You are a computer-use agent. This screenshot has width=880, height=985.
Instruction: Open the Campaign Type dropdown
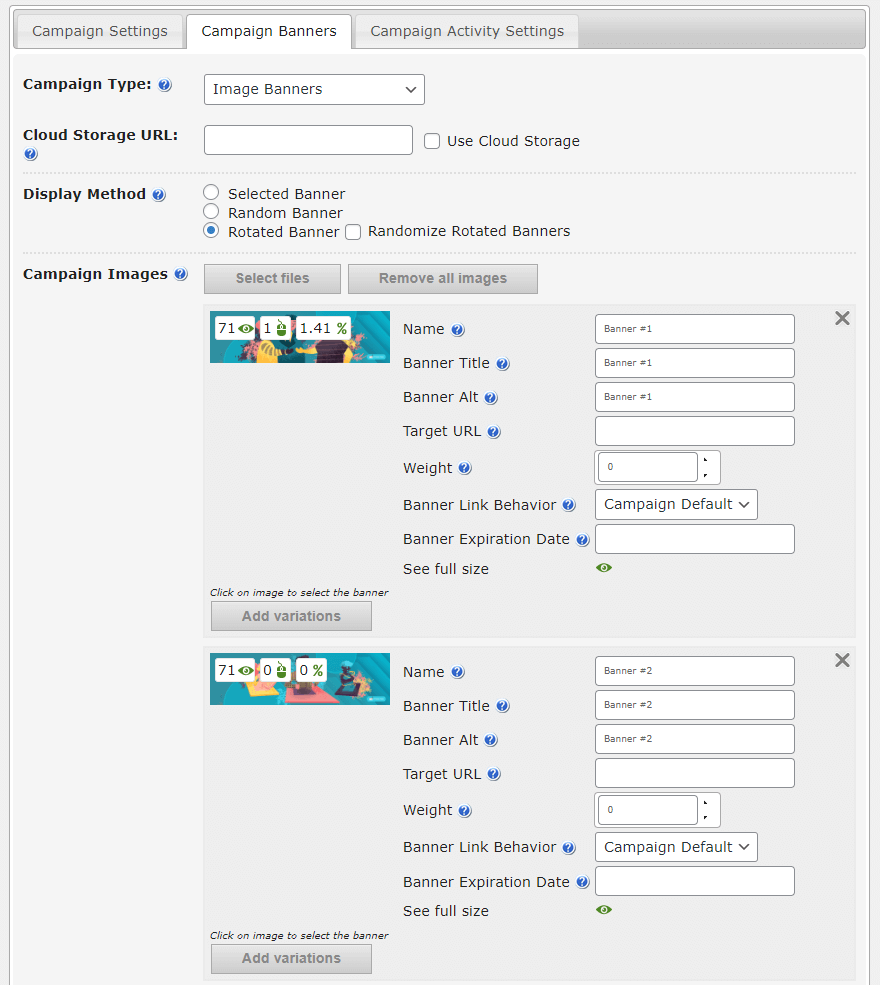pyautogui.click(x=314, y=89)
